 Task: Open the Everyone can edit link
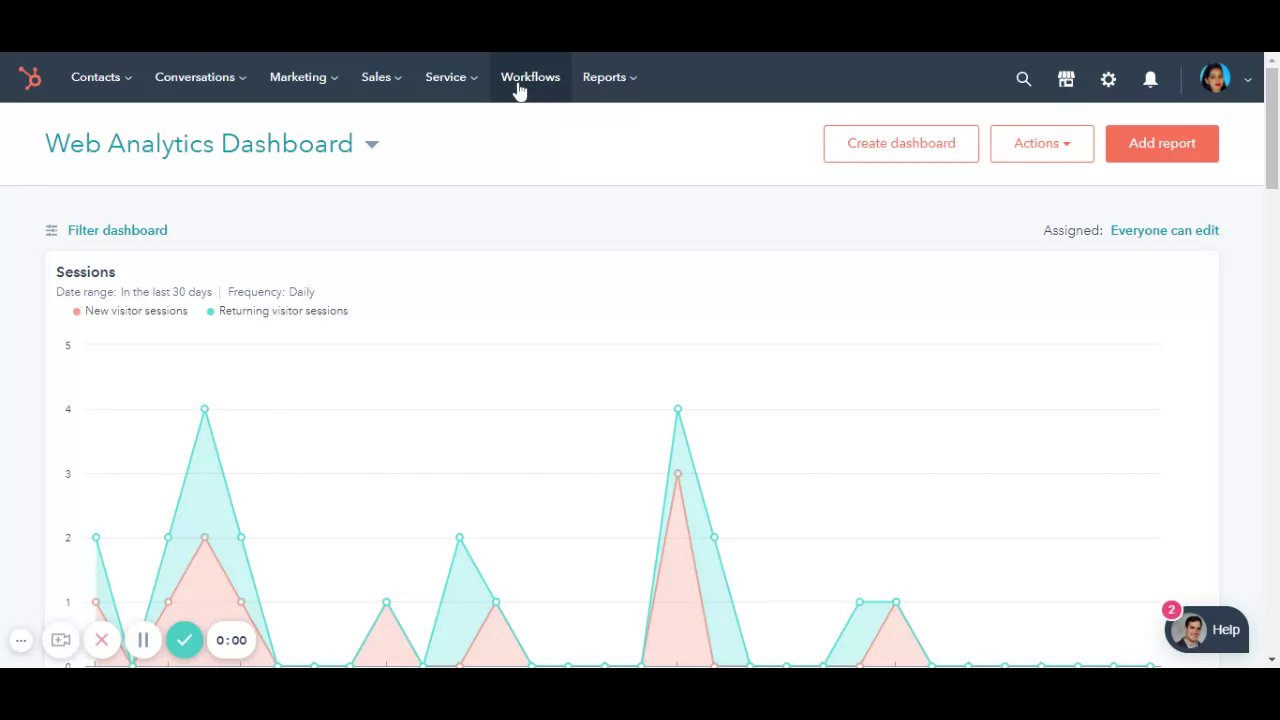click(1164, 230)
